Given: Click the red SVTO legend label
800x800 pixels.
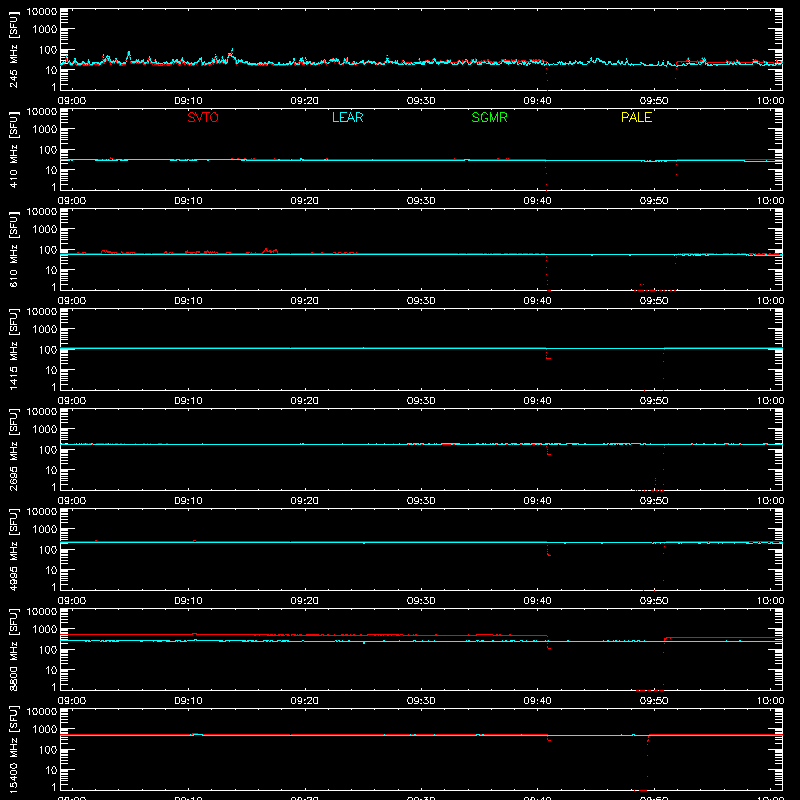Looking at the screenshot, I should point(203,117).
